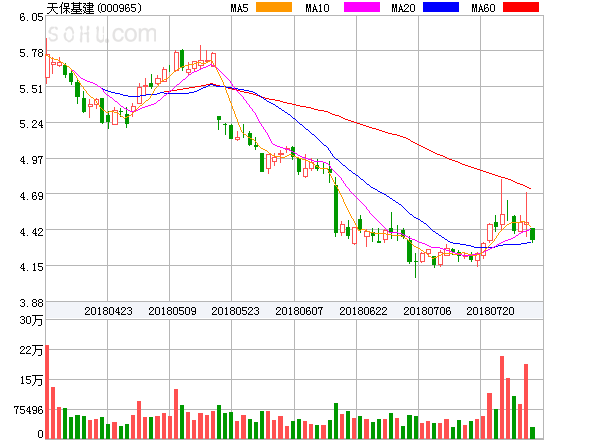Click the MA10 legend label

[x=317, y=8]
